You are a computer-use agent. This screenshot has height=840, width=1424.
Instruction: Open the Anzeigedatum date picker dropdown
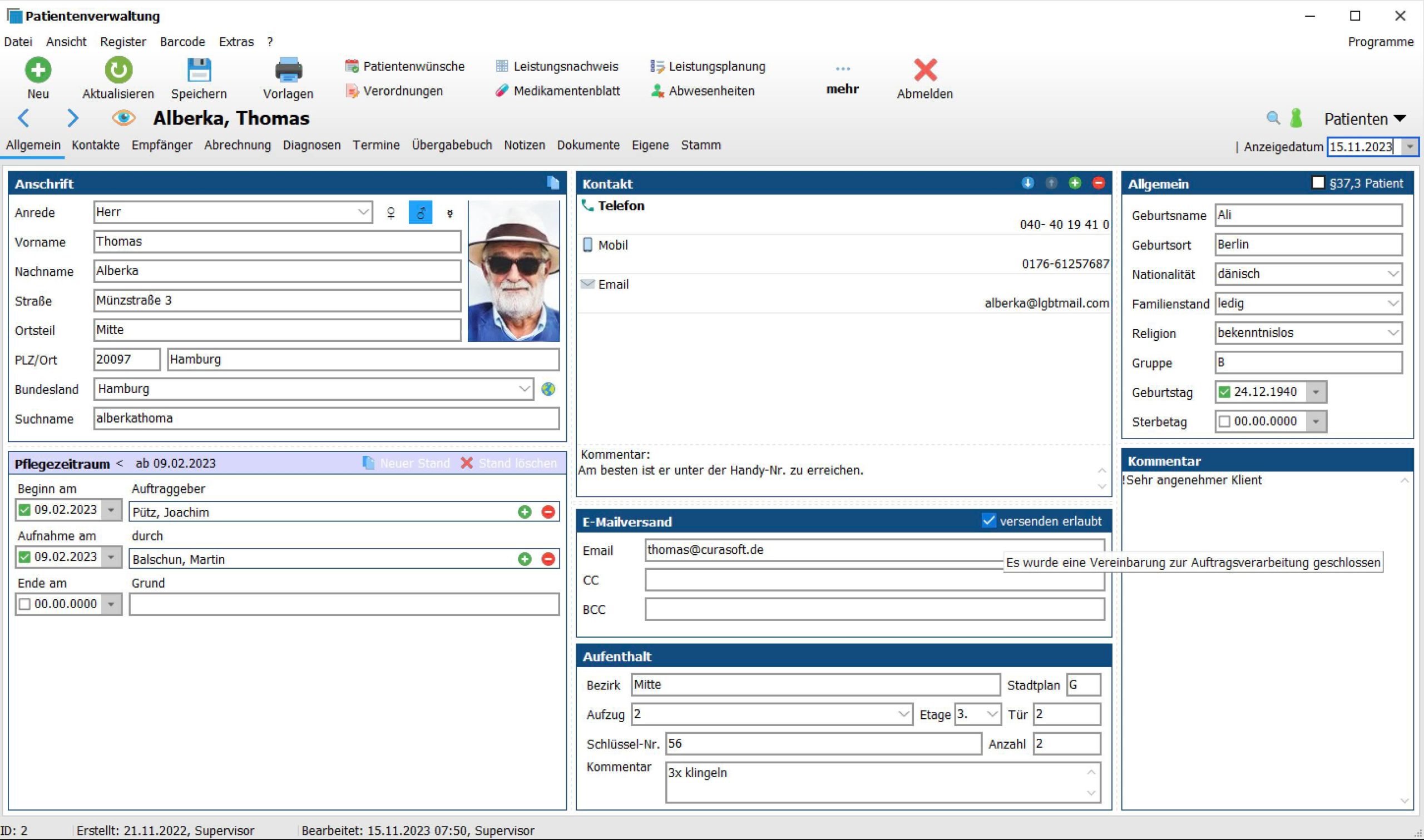[x=1410, y=147]
